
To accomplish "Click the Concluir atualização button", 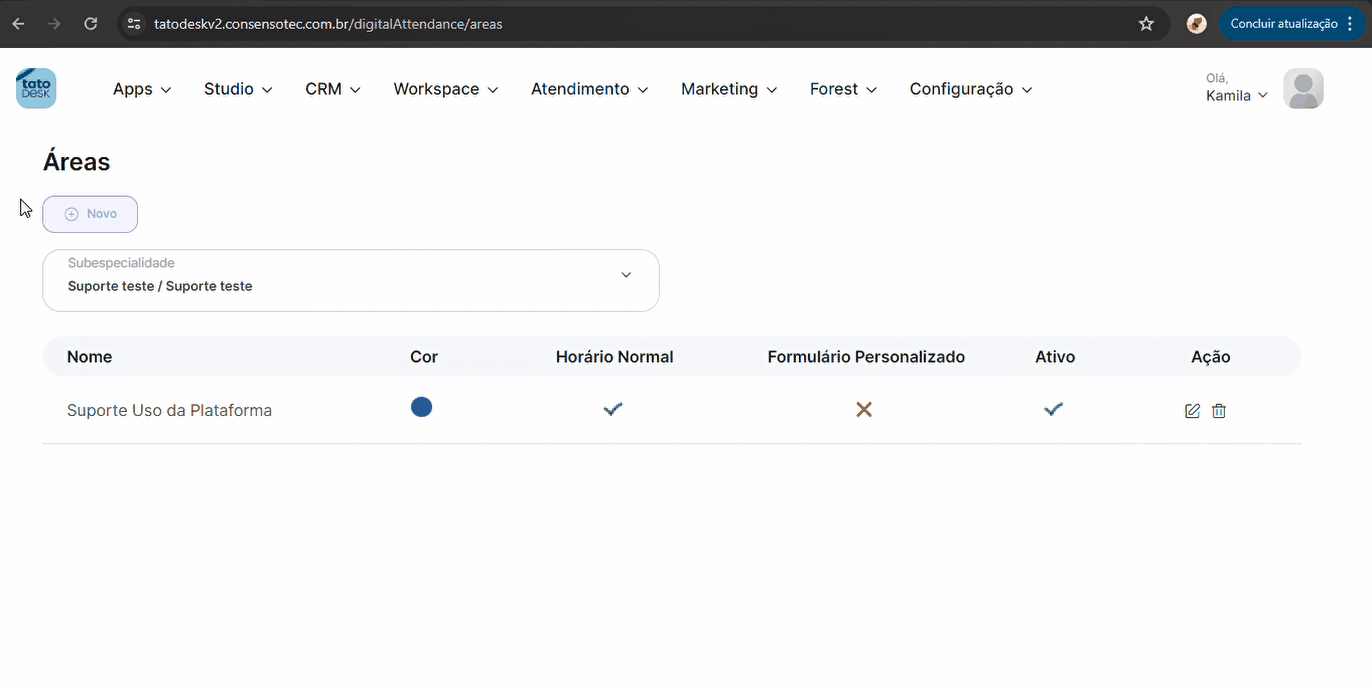I will 1283,24.
